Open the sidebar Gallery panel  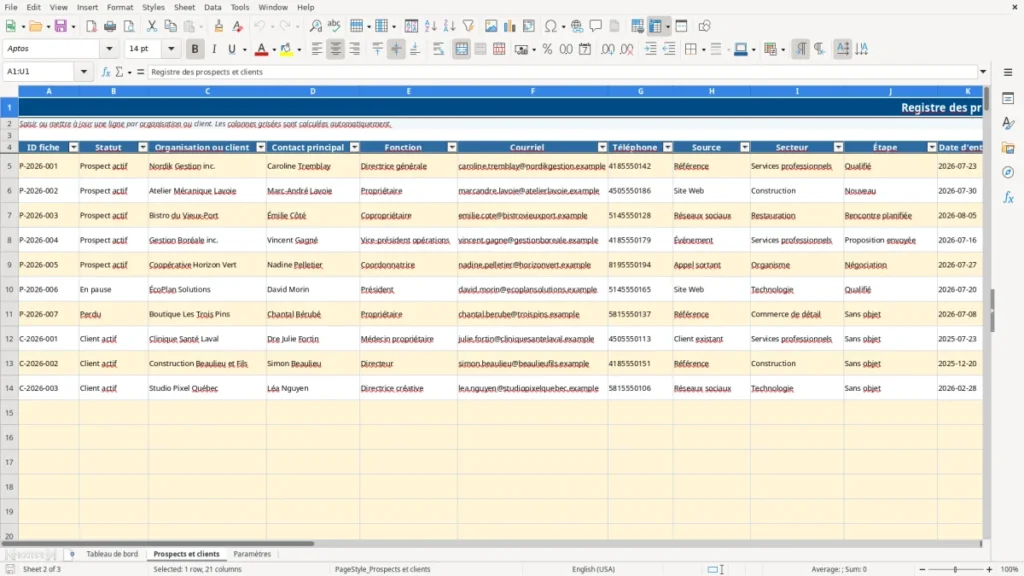(x=1008, y=148)
